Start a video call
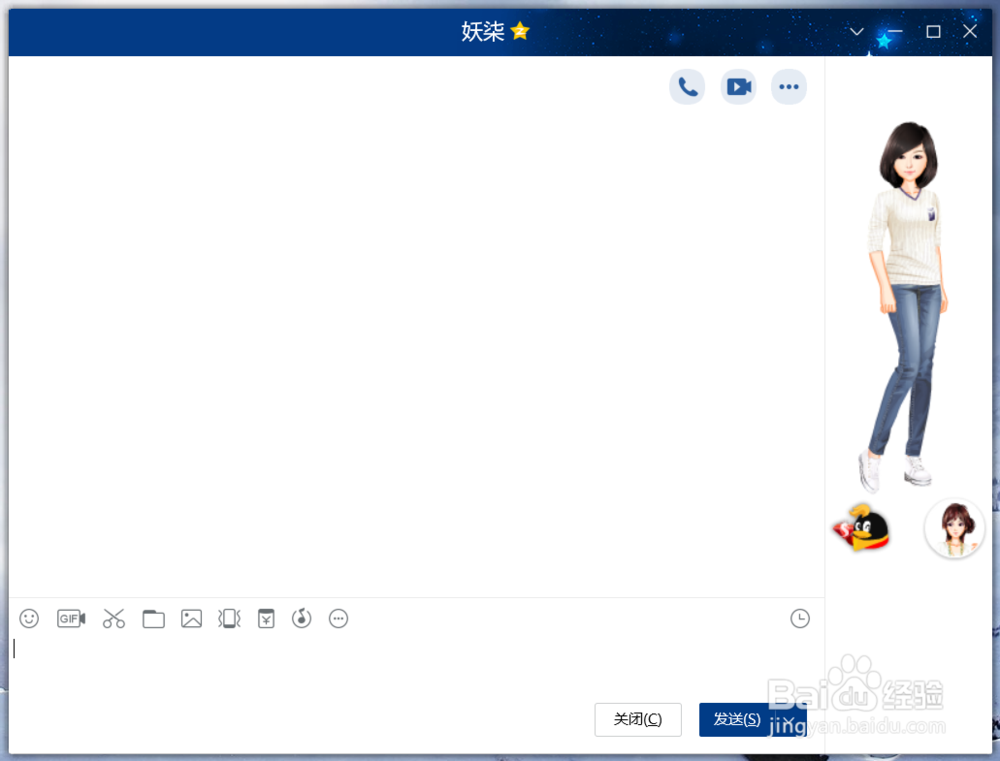Viewport: 1000px width, 761px height. [739, 87]
